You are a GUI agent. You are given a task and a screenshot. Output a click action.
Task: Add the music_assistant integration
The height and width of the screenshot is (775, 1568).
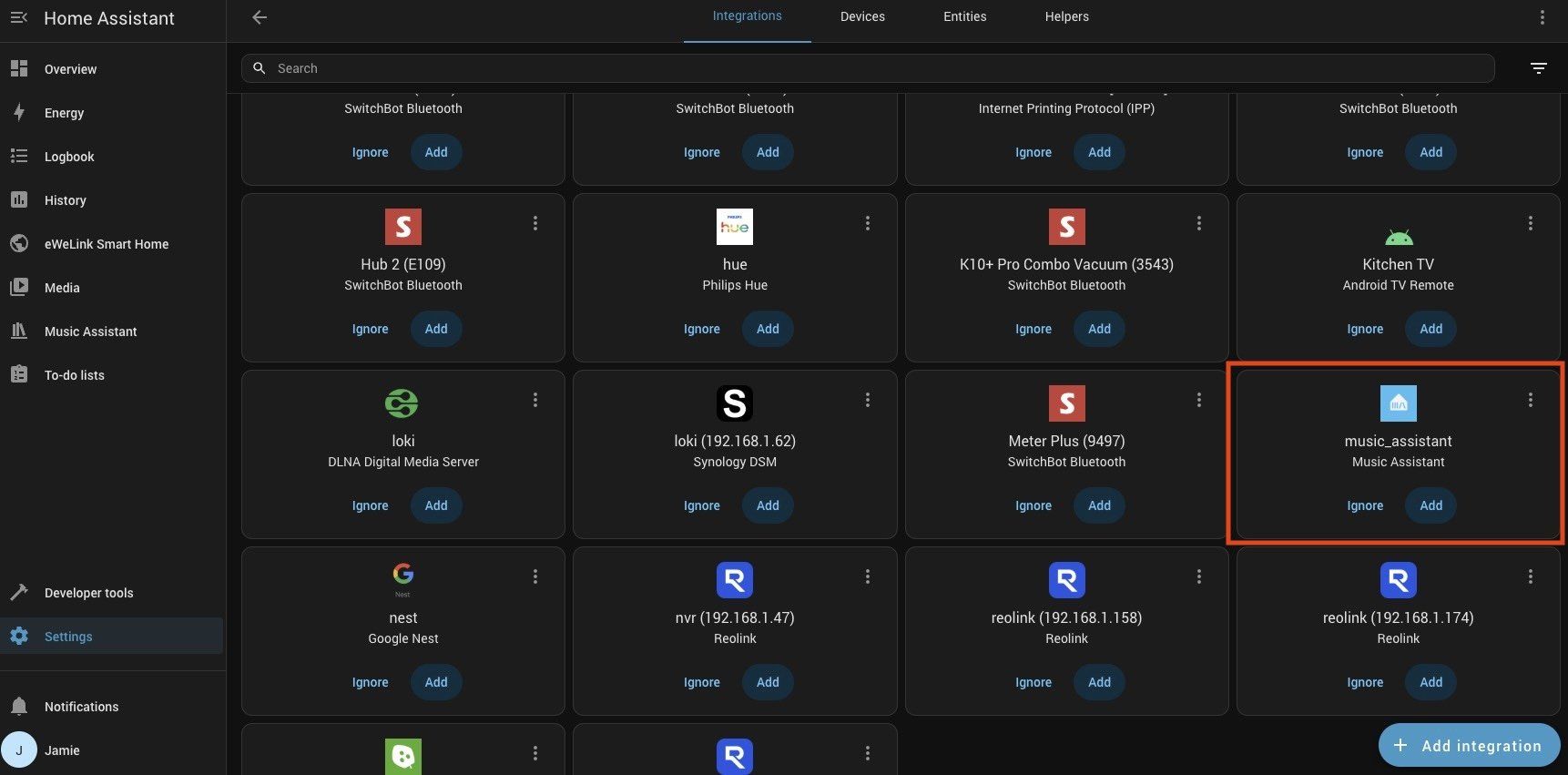click(1431, 505)
